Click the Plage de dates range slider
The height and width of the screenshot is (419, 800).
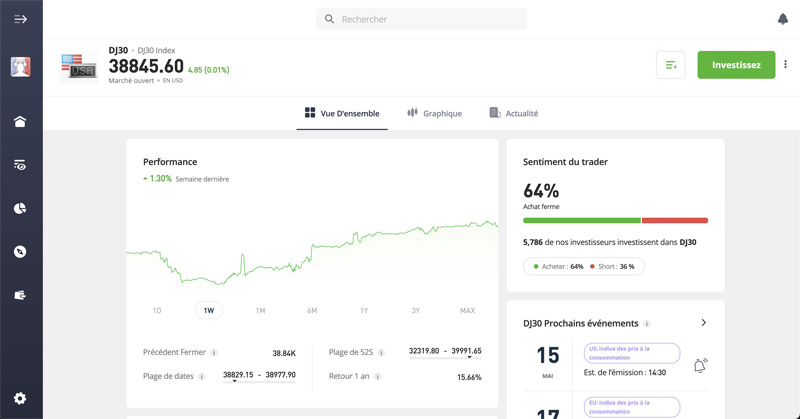(259, 382)
